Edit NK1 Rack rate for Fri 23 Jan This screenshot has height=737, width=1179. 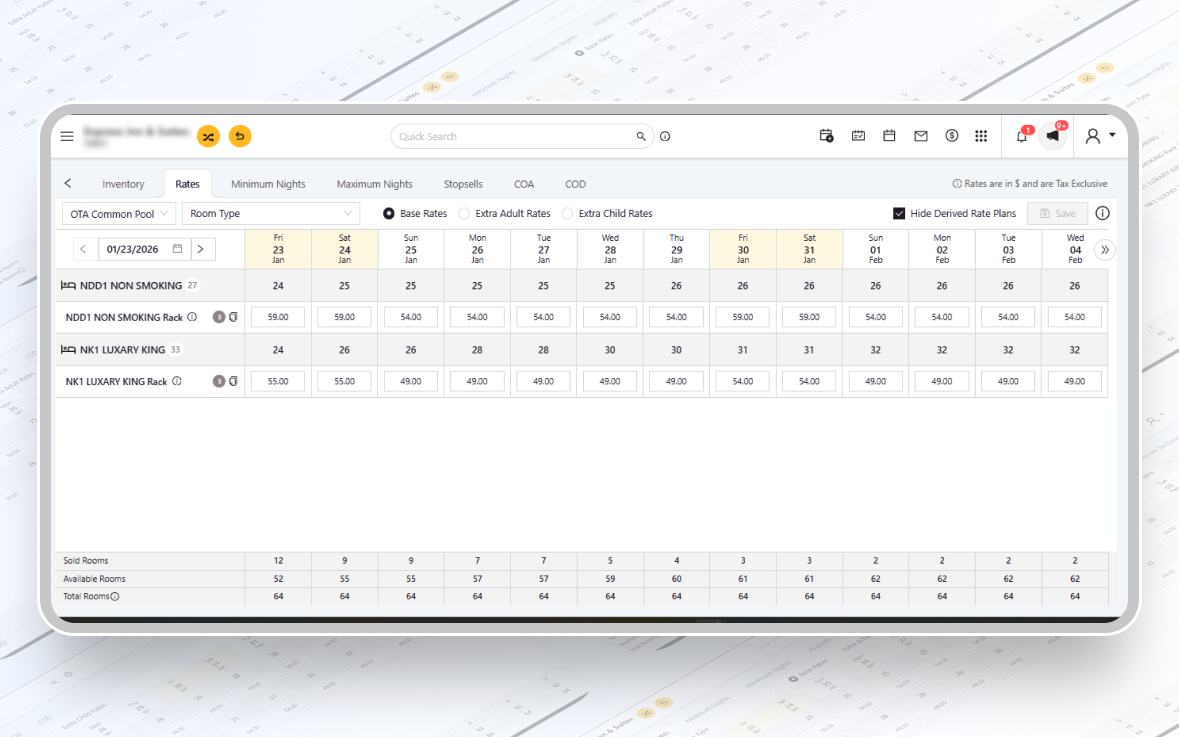[278, 381]
